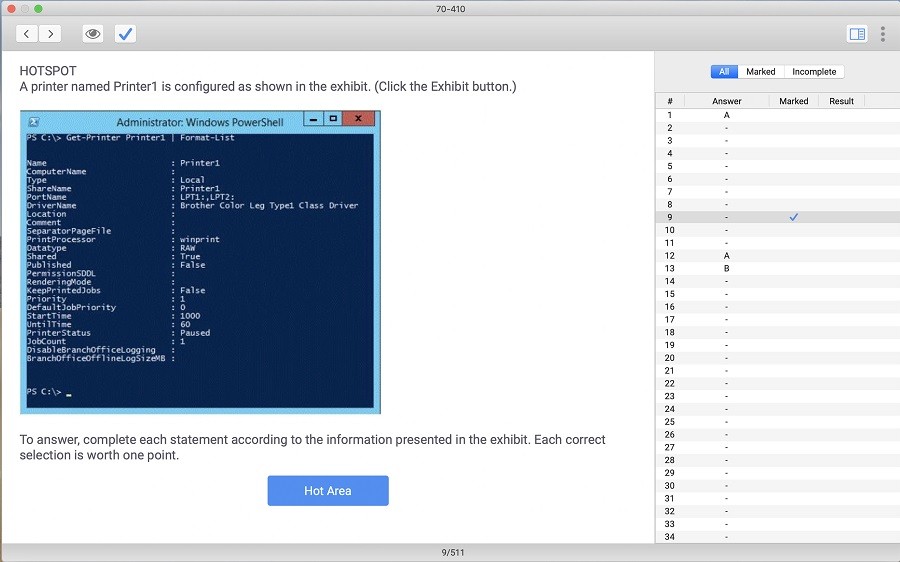Select question row 5
Image resolution: width=900 pixels, height=562 pixels.
tap(777, 166)
